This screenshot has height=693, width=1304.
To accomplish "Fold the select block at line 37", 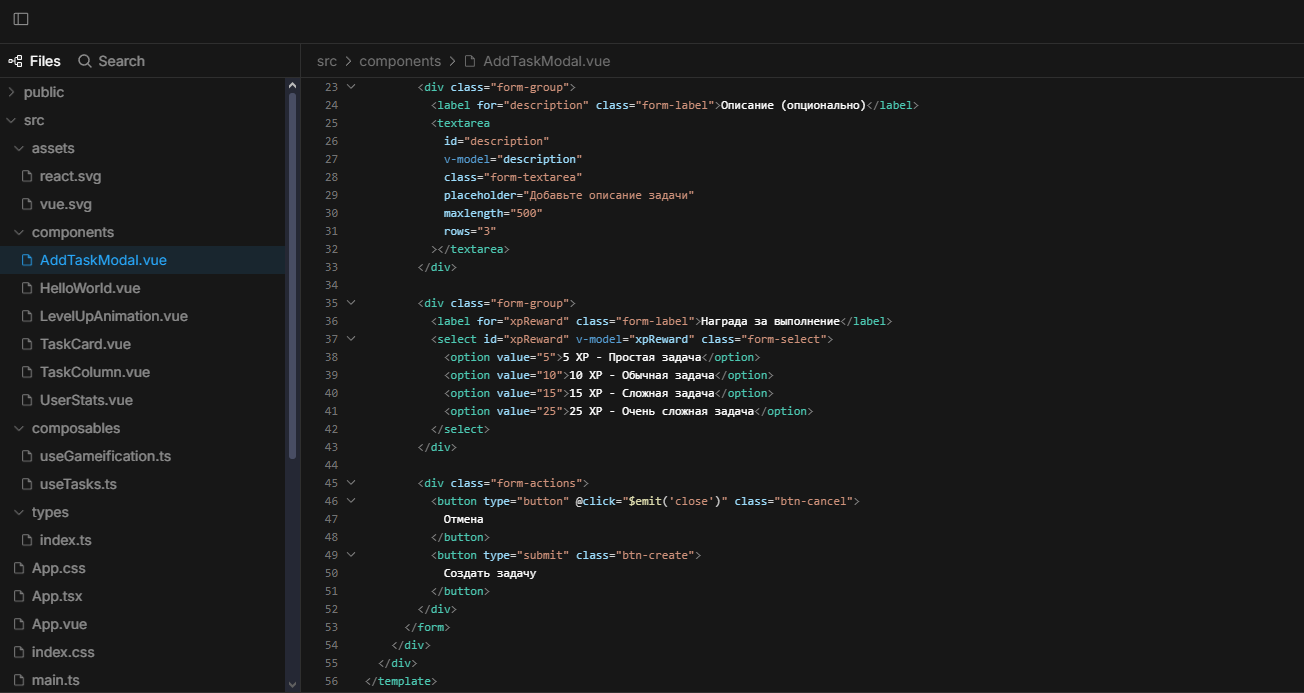I will [x=351, y=339].
